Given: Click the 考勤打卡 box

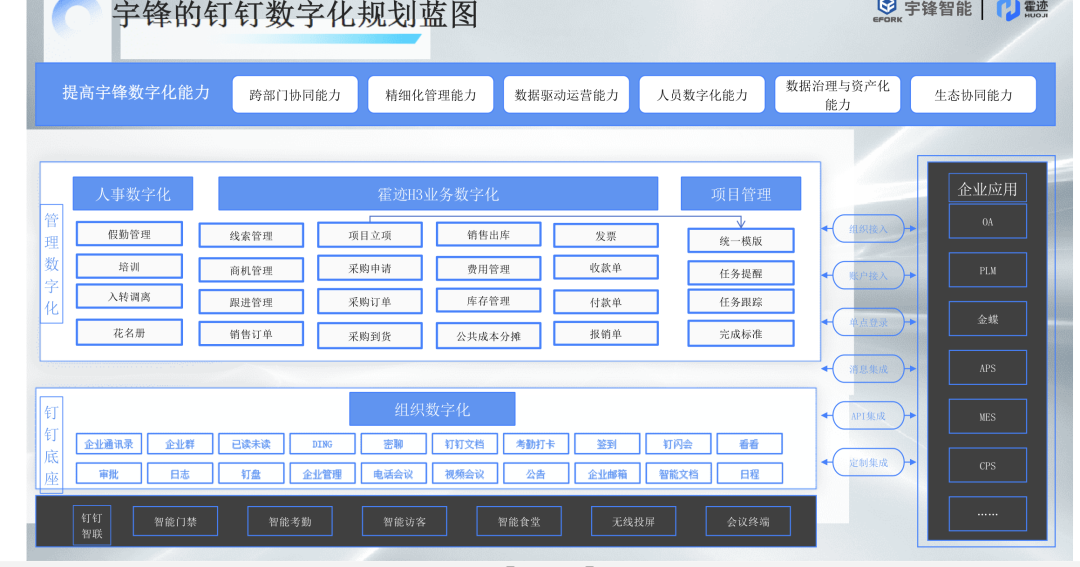Looking at the screenshot, I should (535, 444).
